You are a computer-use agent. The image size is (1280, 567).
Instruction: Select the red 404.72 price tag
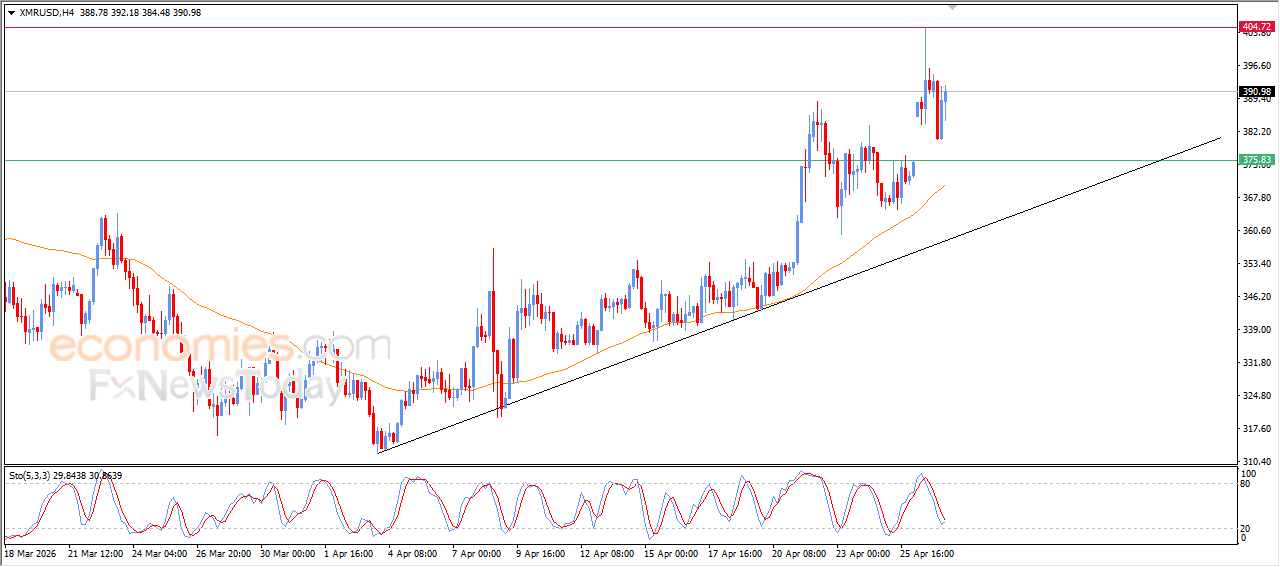click(x=1256, y=26)
